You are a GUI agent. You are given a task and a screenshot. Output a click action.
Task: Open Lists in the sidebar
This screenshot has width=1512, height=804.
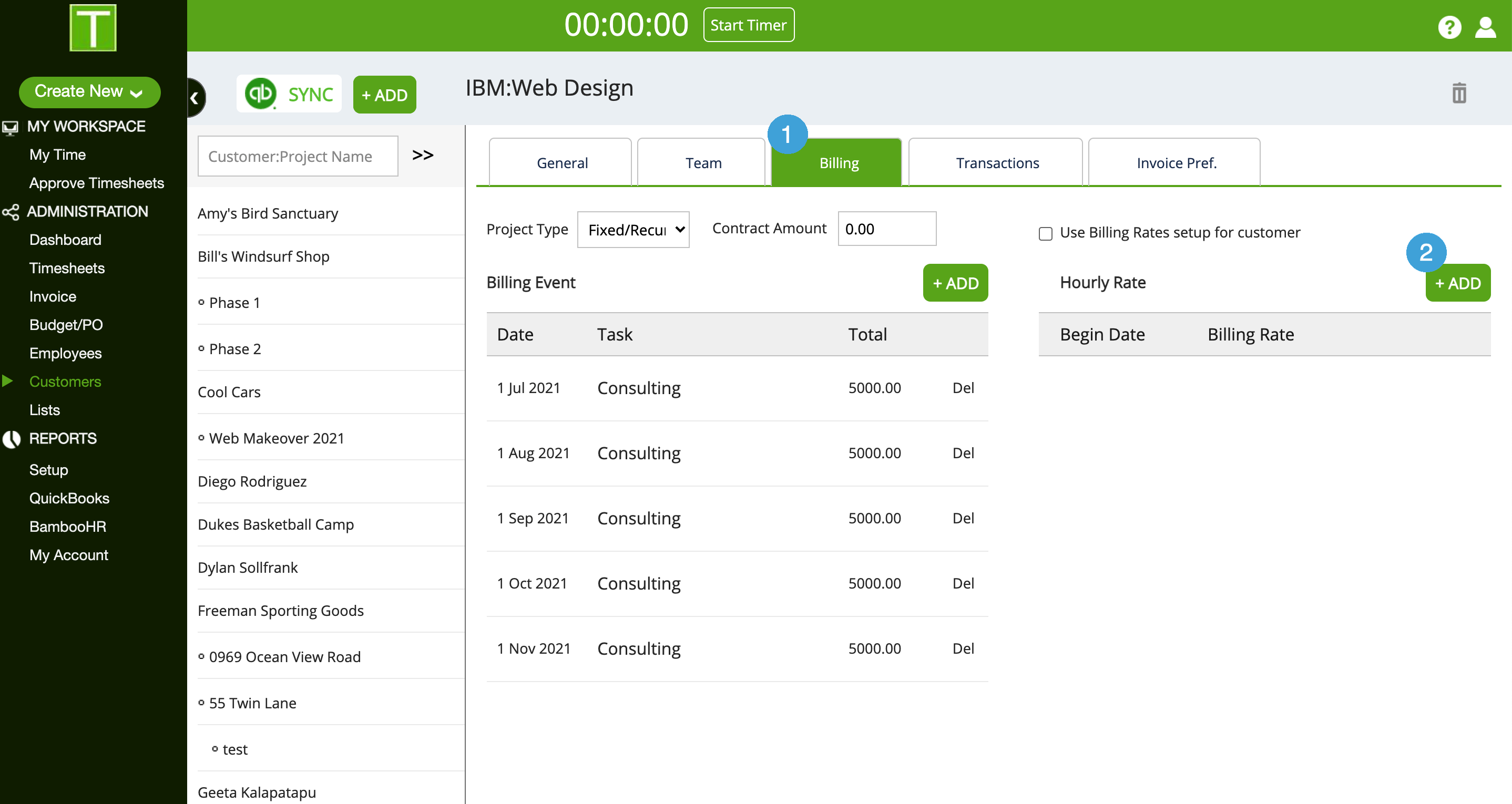[45, 410]
